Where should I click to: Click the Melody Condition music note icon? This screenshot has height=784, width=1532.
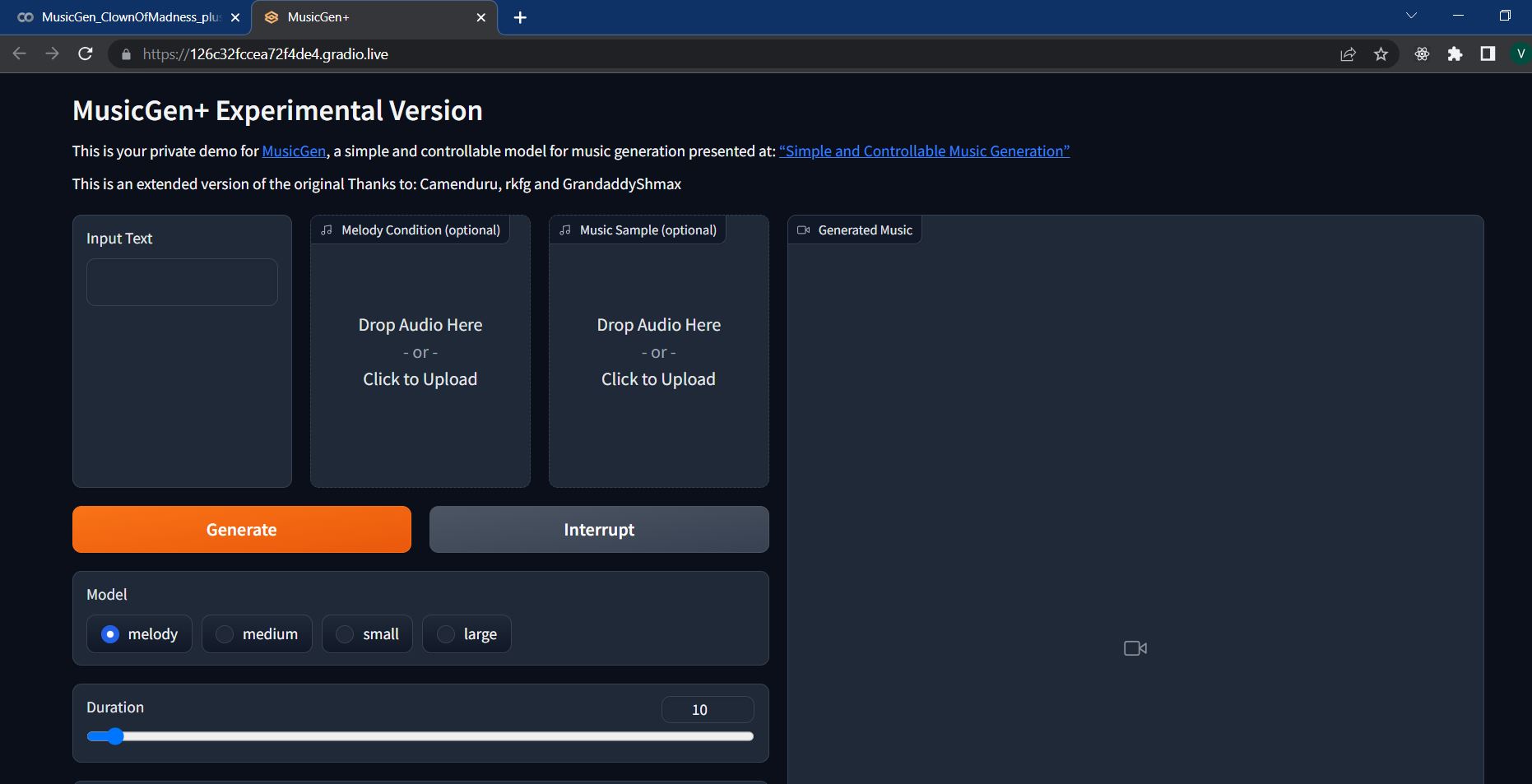point(327,230)
